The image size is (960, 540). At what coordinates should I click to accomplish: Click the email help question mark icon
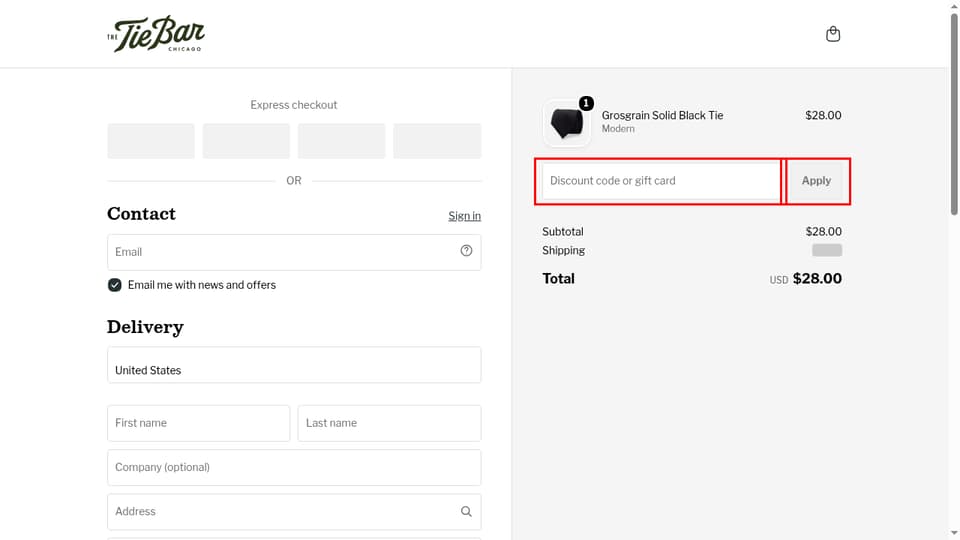point(467,250)
